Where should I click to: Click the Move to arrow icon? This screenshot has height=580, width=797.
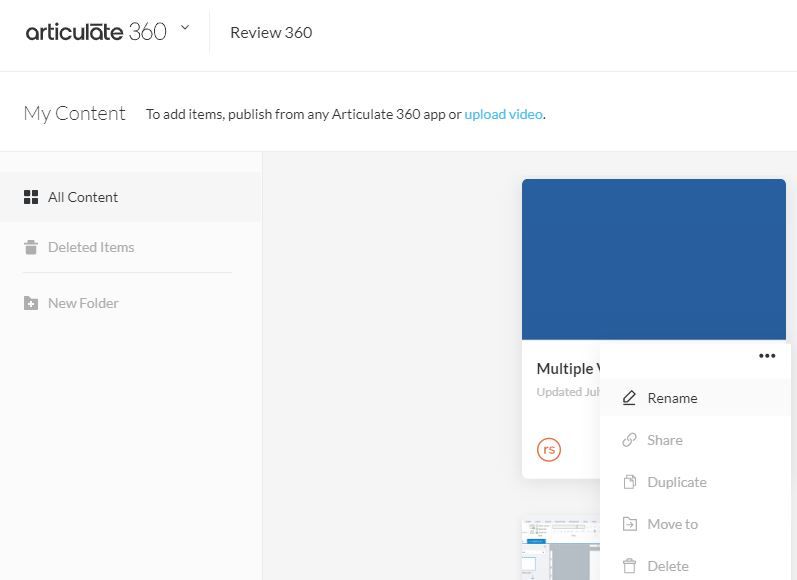click(x=630, y=524)
